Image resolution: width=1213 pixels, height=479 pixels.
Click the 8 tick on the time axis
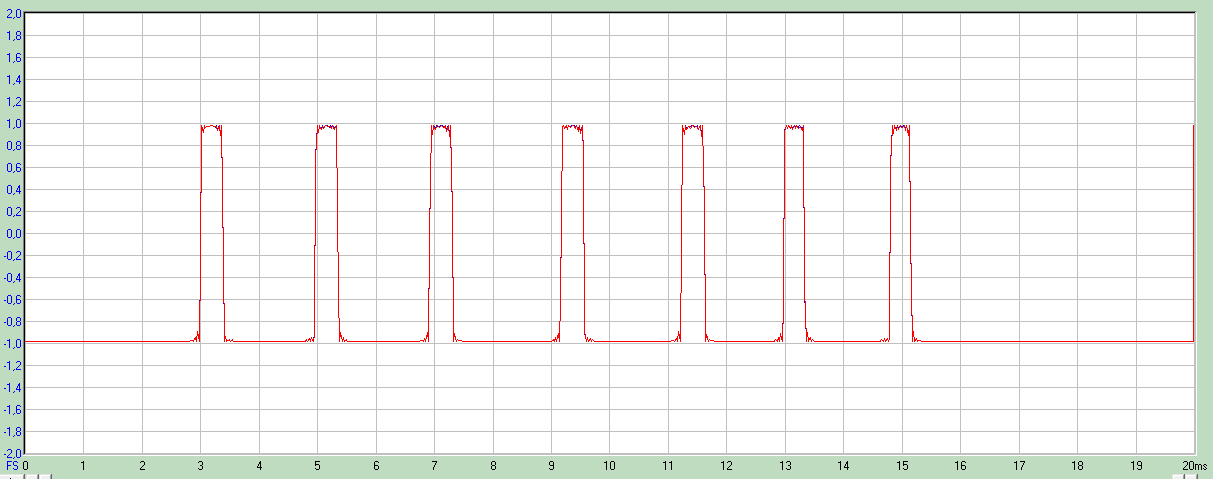tap(493, 466)
